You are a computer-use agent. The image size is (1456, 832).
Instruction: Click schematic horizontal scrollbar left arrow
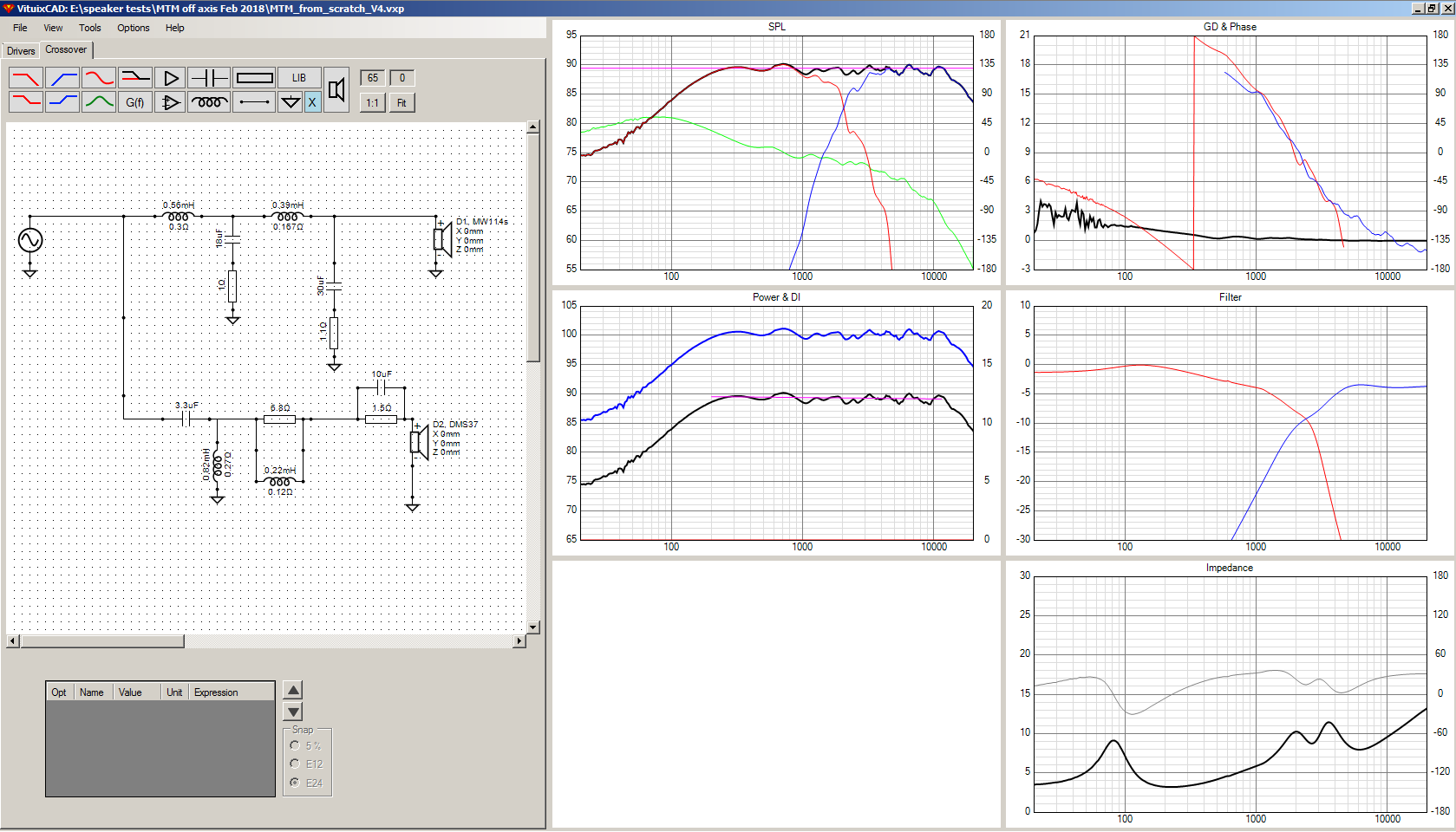(12, 641)
